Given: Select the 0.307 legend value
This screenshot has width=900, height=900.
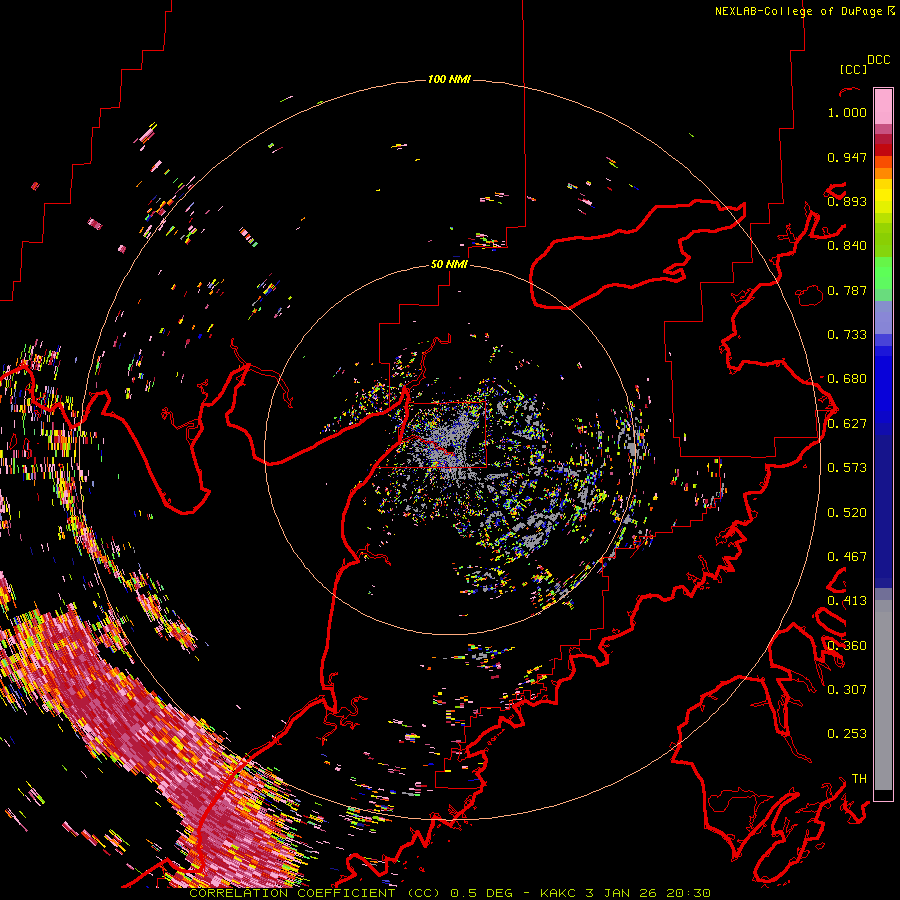Looking at the screenshot, I should click(847, 690).
